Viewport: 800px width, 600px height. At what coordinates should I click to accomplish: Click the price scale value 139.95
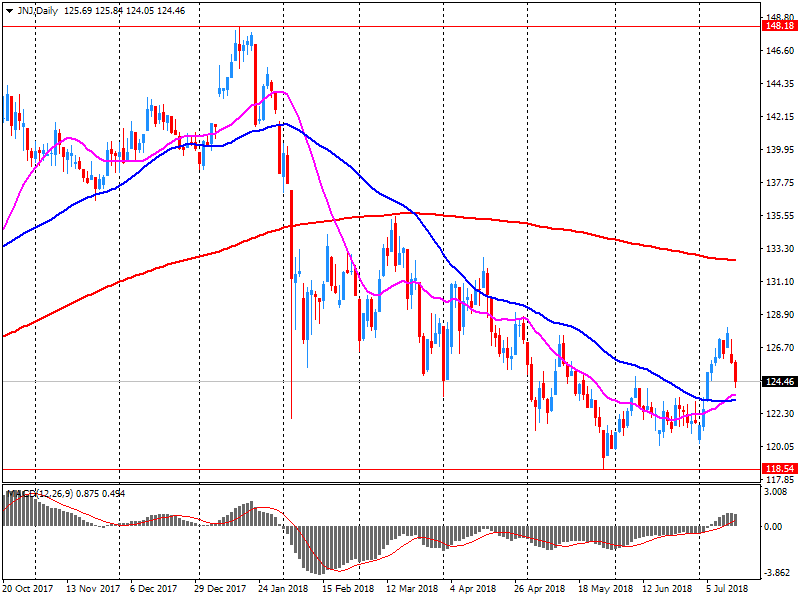click(x=781, y=149)
